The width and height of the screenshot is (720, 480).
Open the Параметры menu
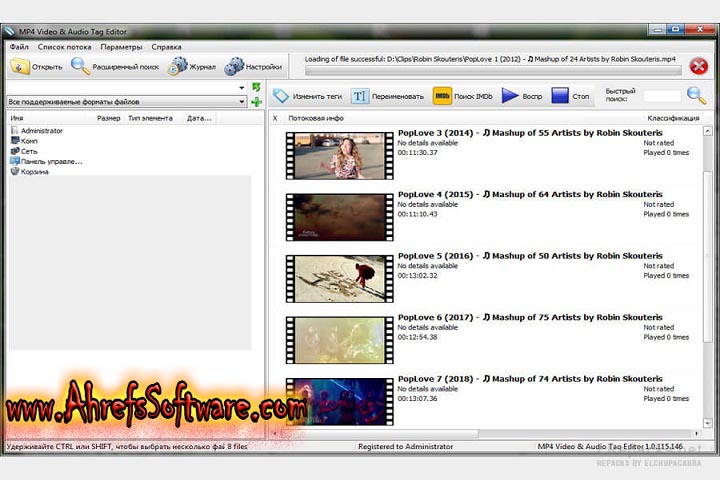coord(121,47)
